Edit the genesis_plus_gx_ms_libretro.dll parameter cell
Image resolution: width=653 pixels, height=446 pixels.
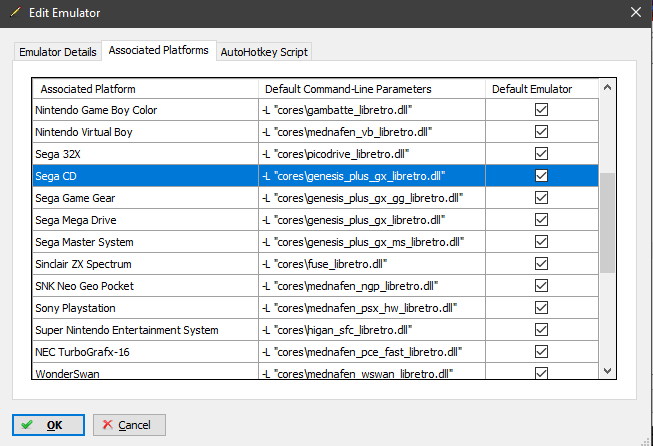(372, 242)
